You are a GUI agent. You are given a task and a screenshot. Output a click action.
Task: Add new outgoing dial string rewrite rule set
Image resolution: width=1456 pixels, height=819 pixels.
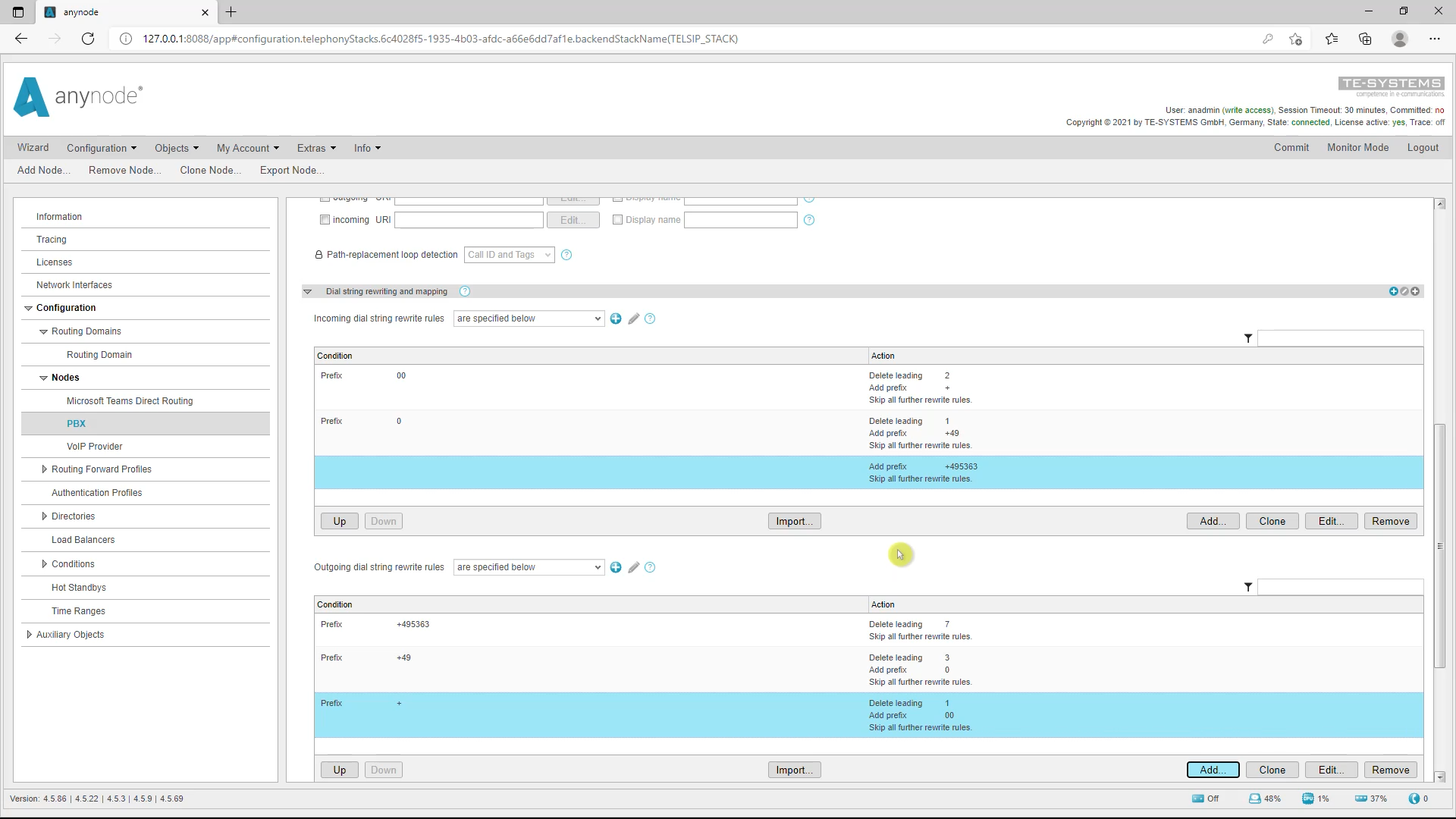[x=616, y=567]
